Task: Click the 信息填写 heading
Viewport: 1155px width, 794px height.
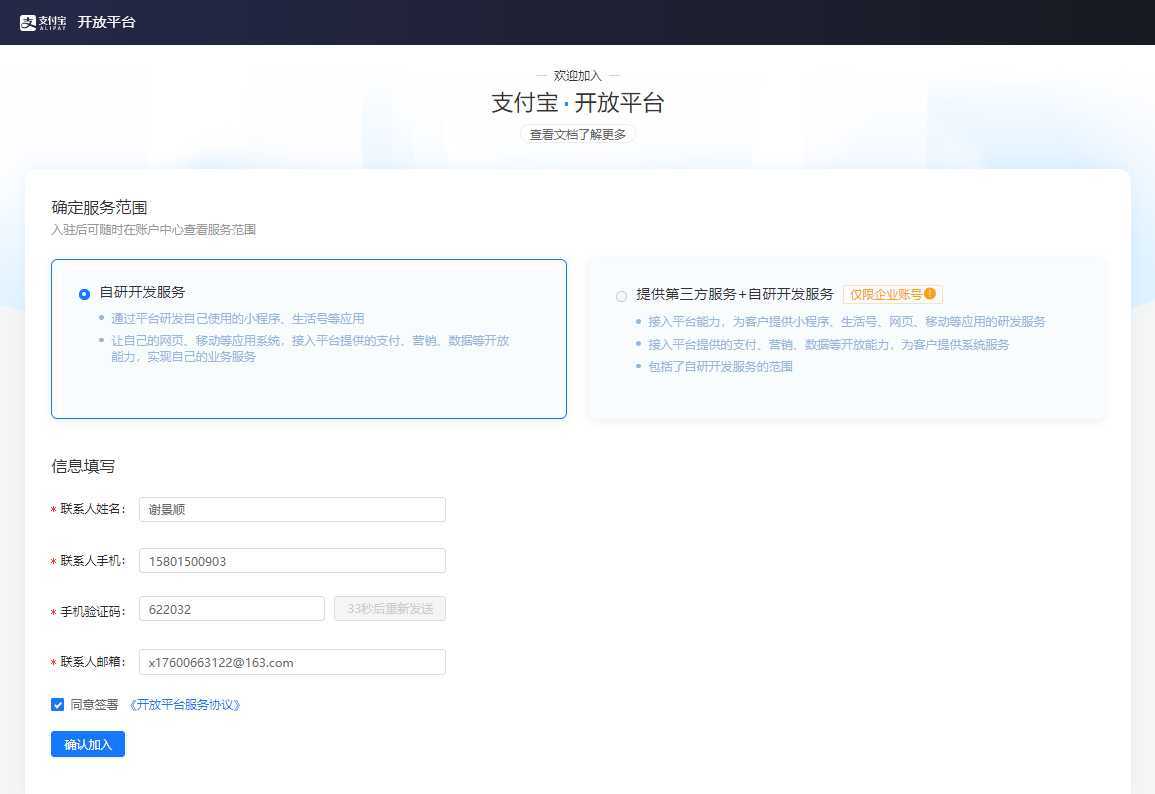Action: (83, 466)
